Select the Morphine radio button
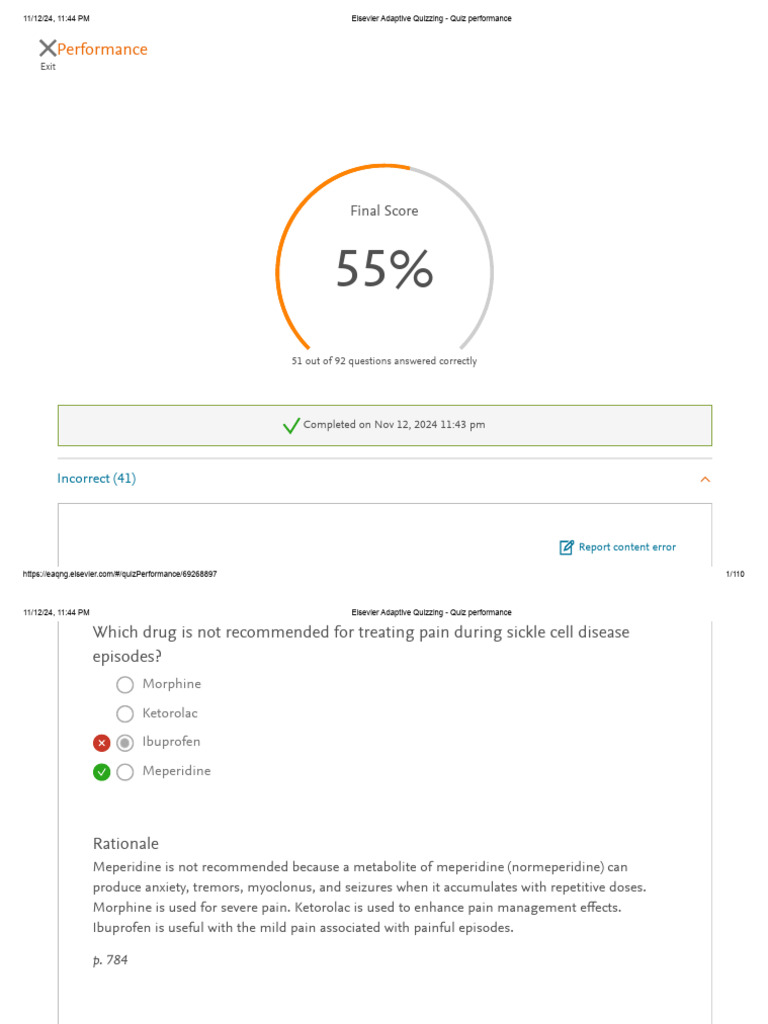The image size is (768, 1024). point(125,685)
